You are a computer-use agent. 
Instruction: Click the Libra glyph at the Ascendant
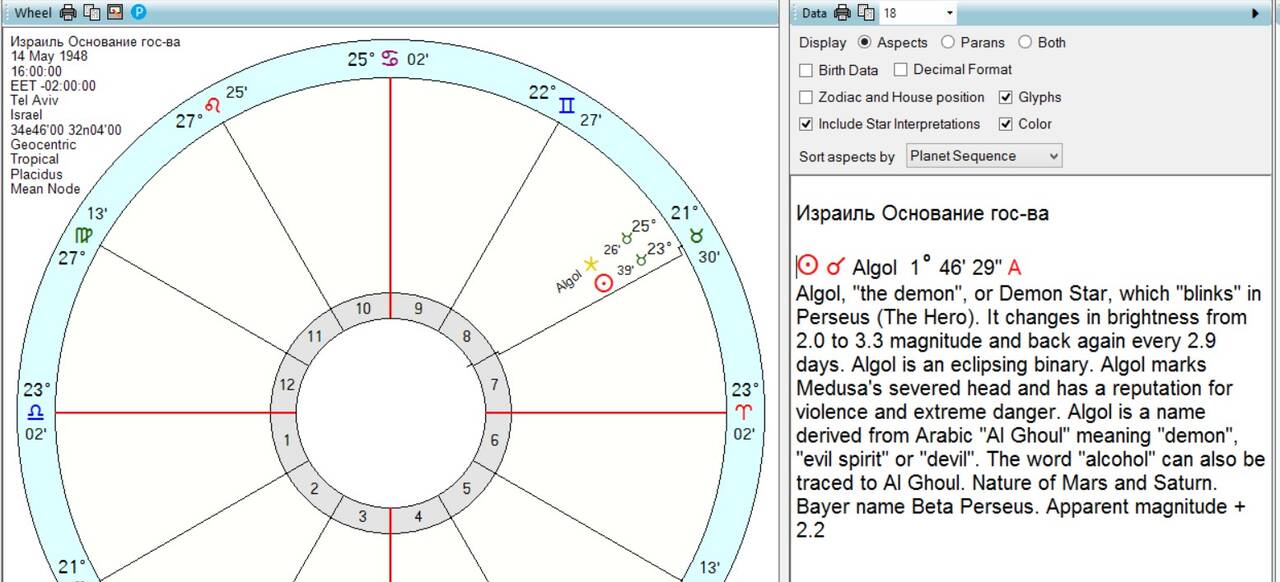[x=35, y=412]
